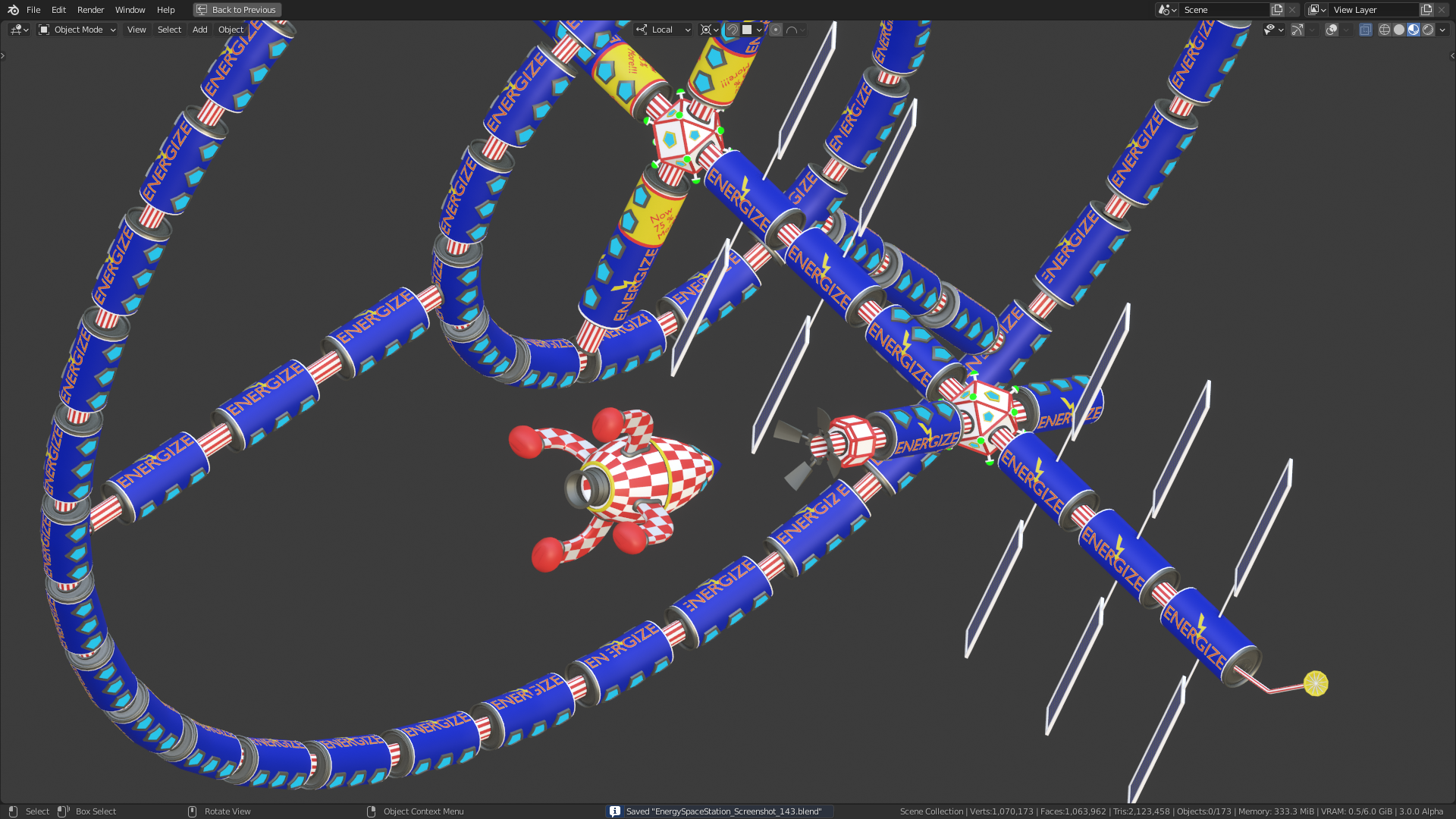1456x819 pixels.
Task: Expand Local transform orientation dropdown
Action: tap(664, 30)
